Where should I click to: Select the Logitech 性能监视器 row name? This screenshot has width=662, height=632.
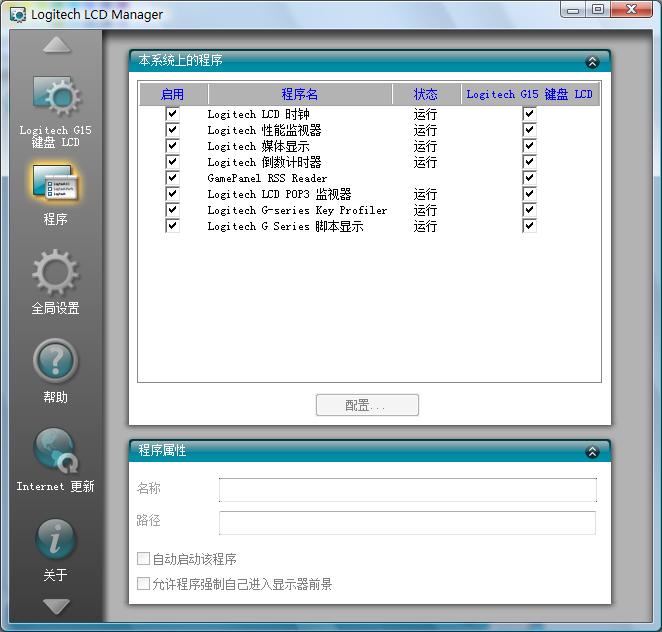click(x=264, y=130)
